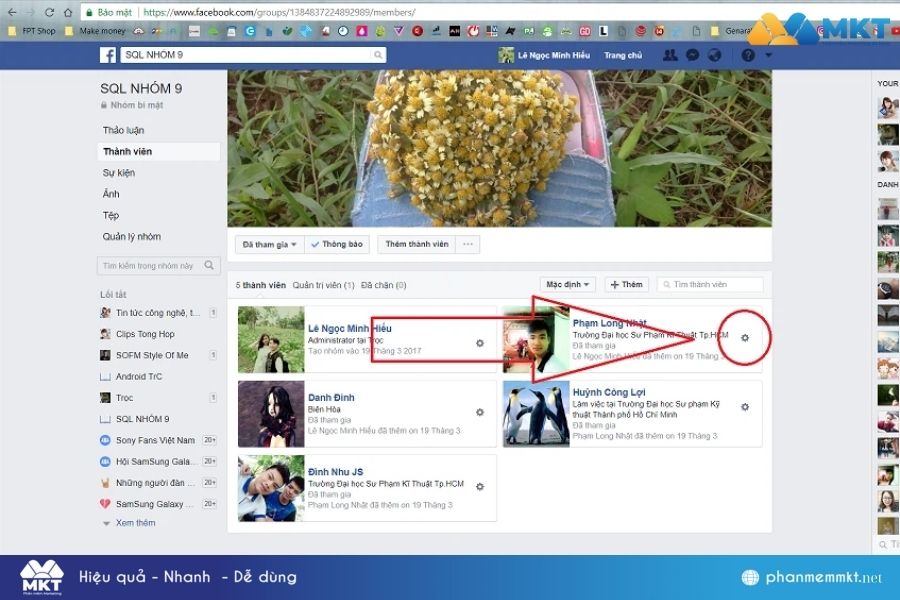
Task: Click SQL NHÓM 9 group title
Action: coord(141,88)
